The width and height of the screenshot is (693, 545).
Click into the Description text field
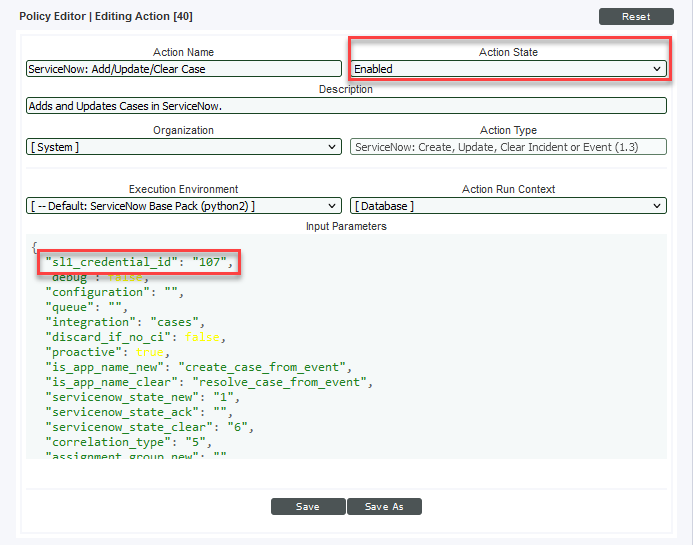[x=346, y=106]
